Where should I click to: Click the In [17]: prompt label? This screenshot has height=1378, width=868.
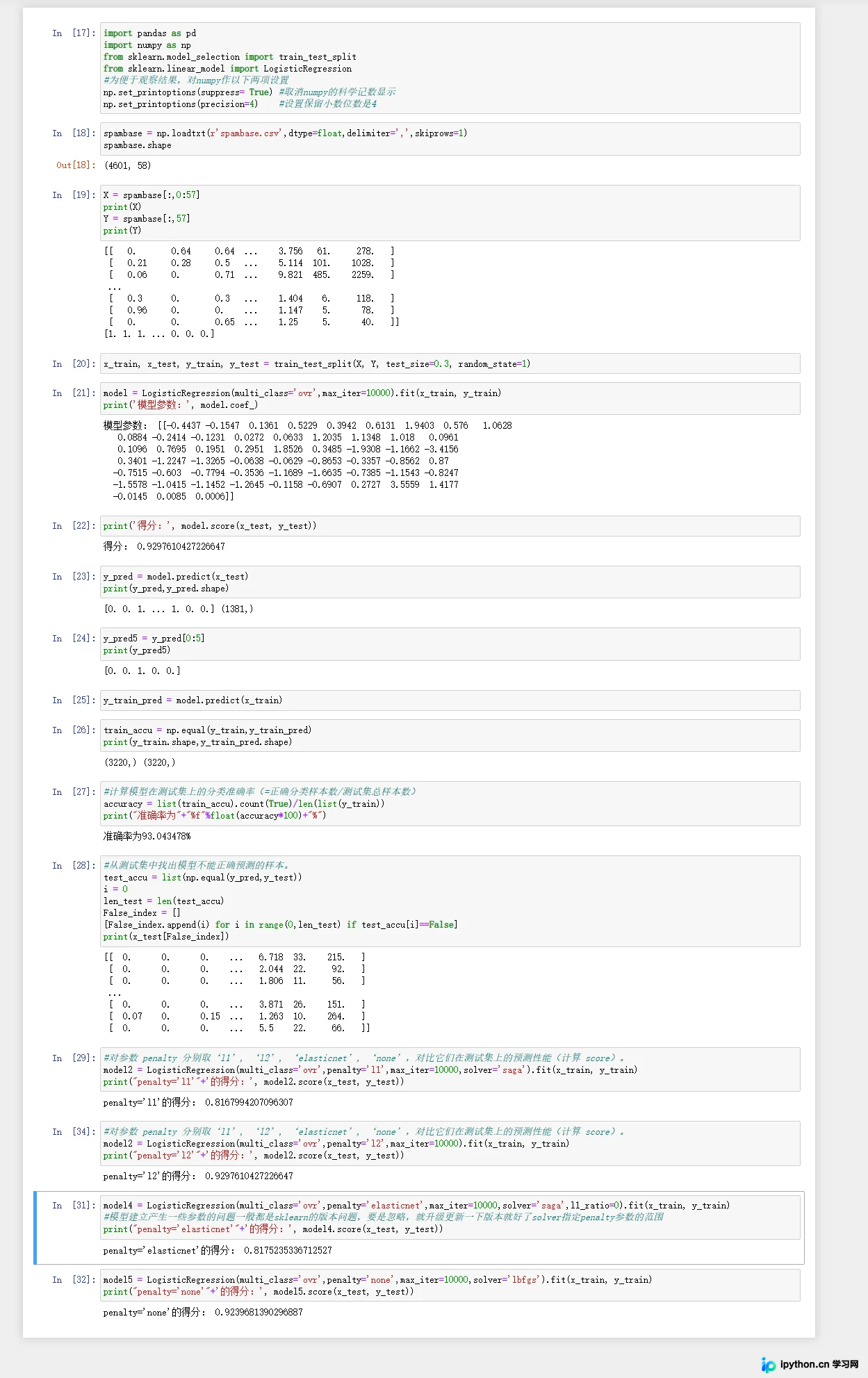click(74, 33)
